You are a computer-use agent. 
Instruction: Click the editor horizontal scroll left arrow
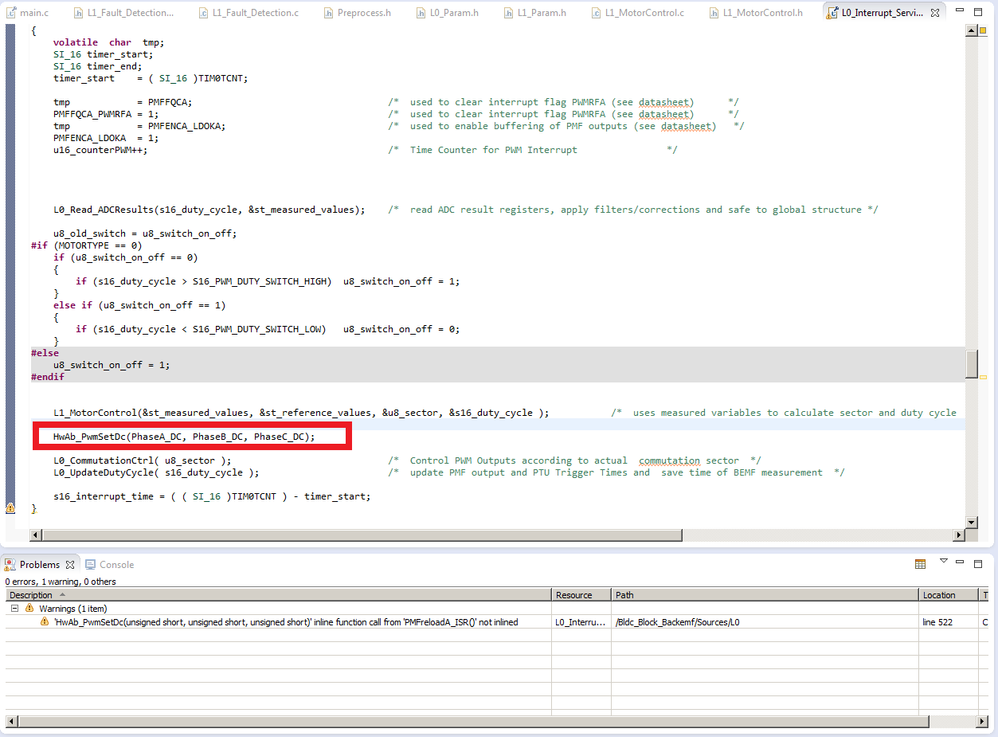pyautogui.click(x=35, y=535)
